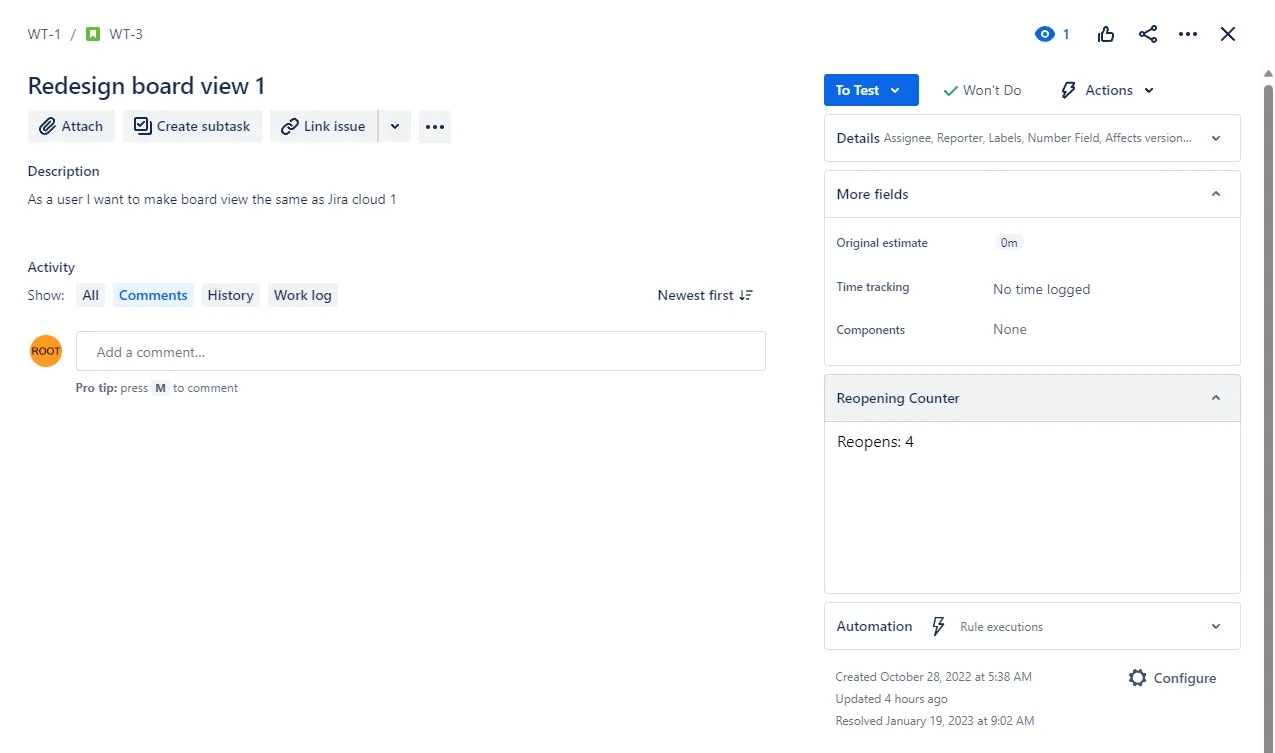The width and height of the screenshot is (1275, 753).
Task: Open the To Test status dropdown
Action: pyautogui.click(x=871, y=90)
